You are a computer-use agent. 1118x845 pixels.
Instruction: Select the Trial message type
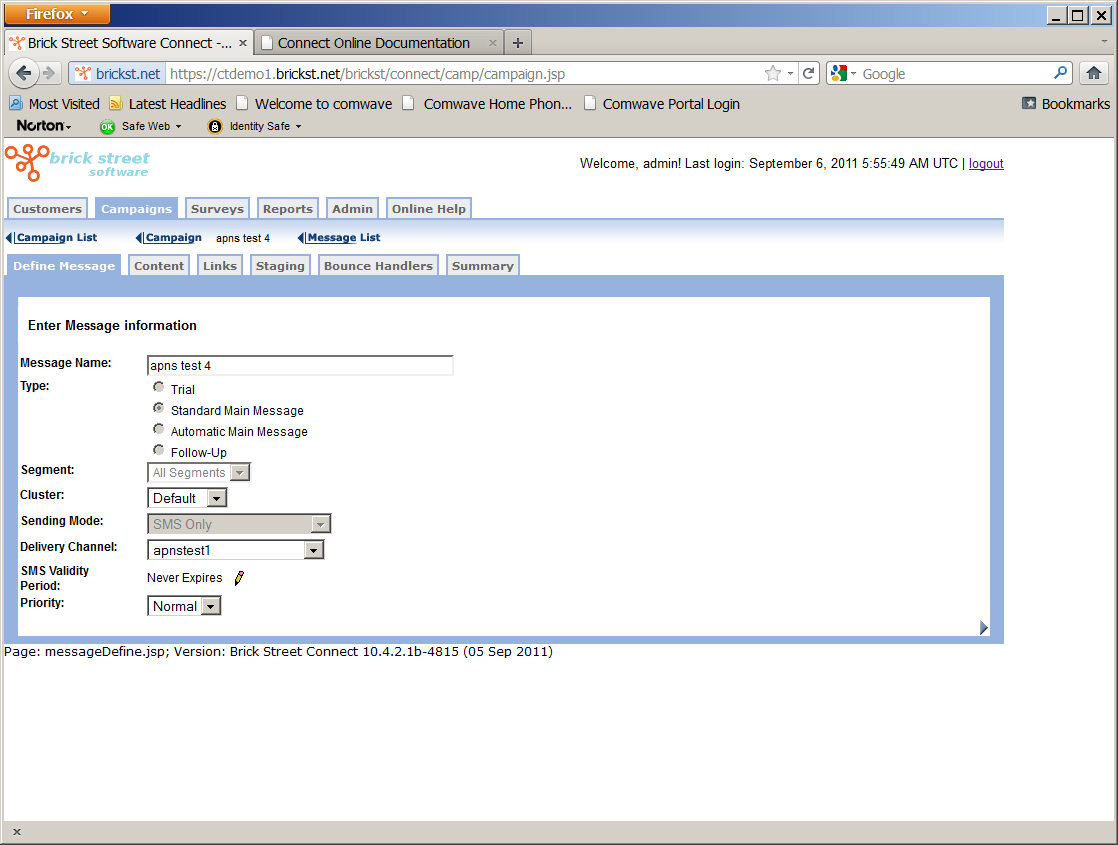pyautogui.click(x=159, y=388)
